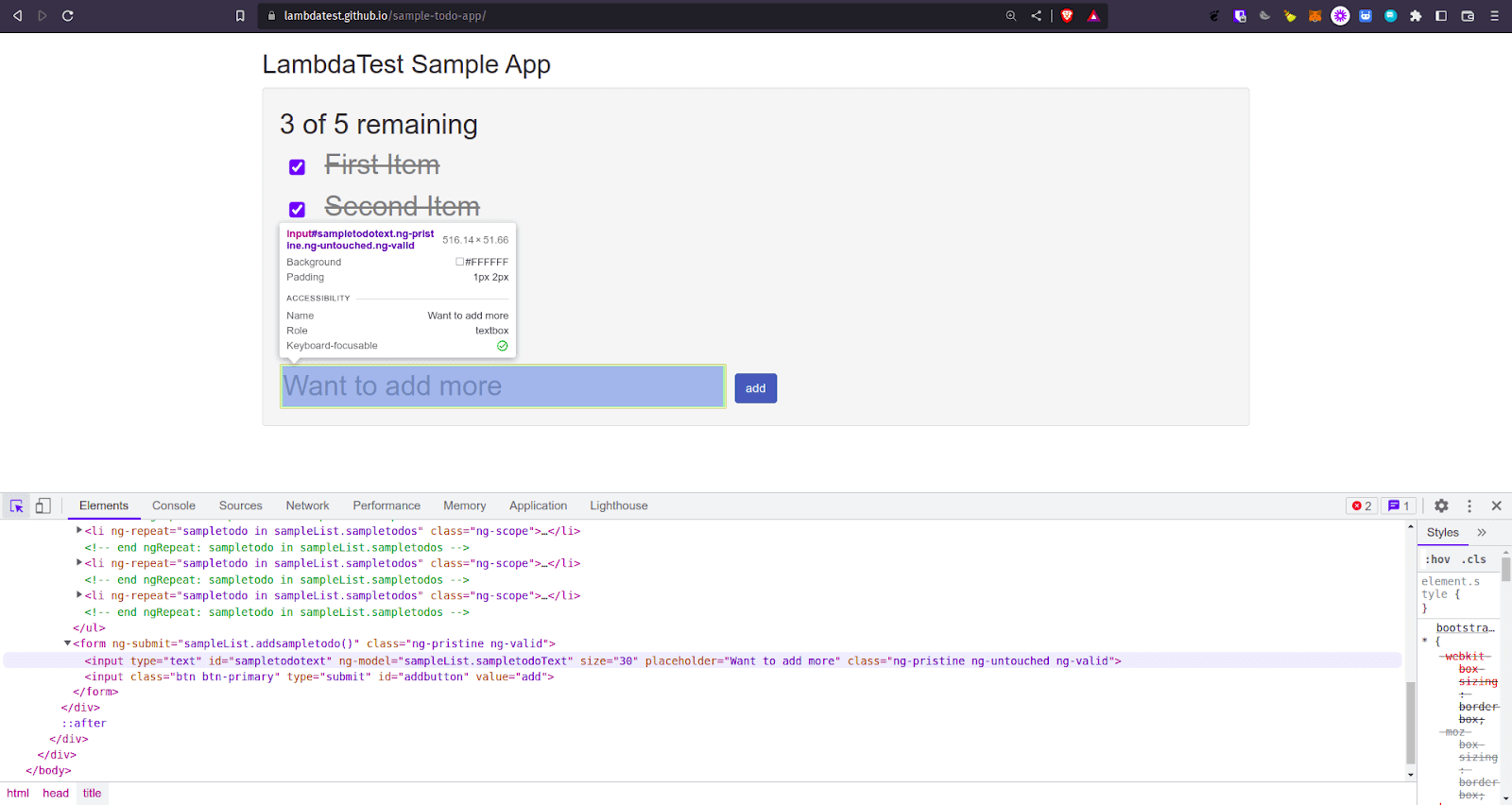Open the blue robot face extension

pos(1366,16)
